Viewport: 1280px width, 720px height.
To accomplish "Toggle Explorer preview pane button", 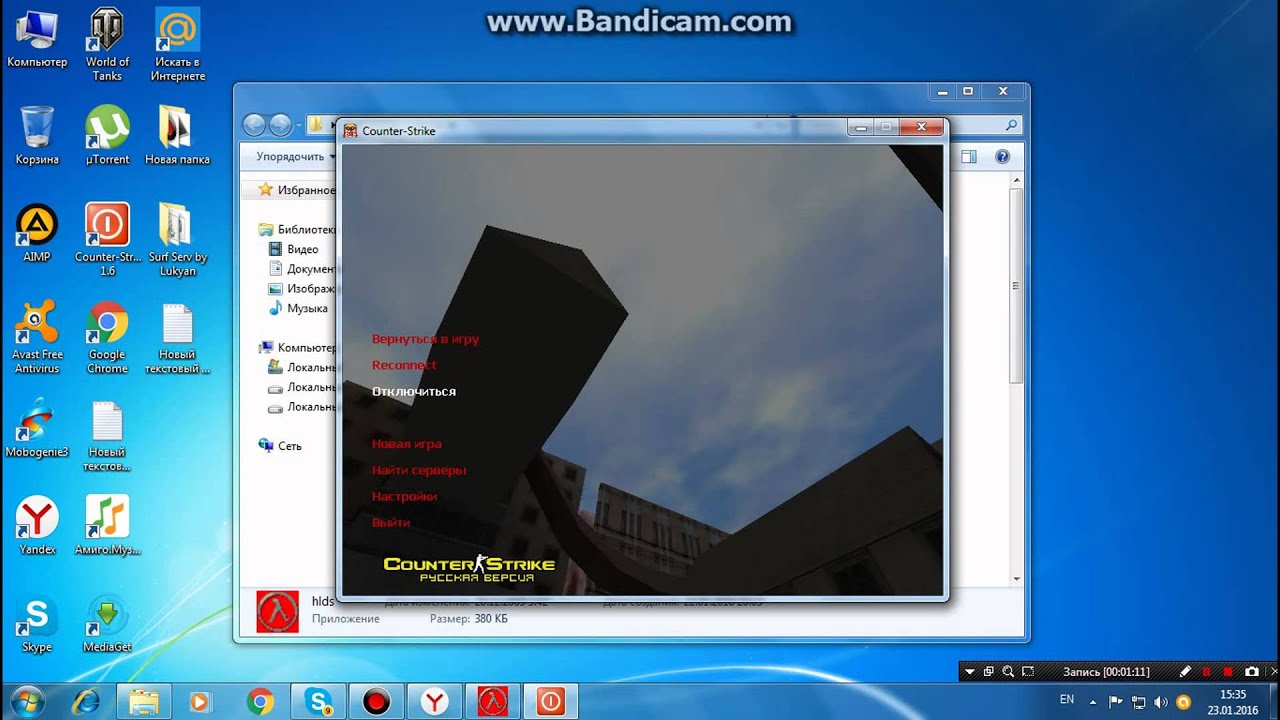I will click(968, 156).
